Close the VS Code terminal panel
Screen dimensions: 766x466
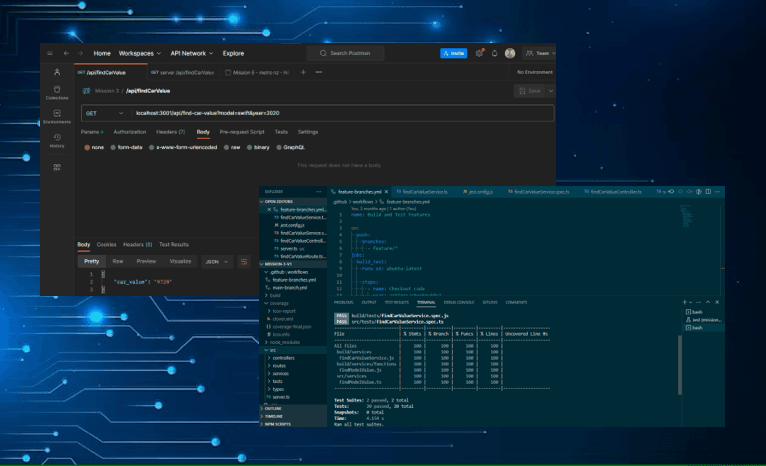click(x=717, y=302)
